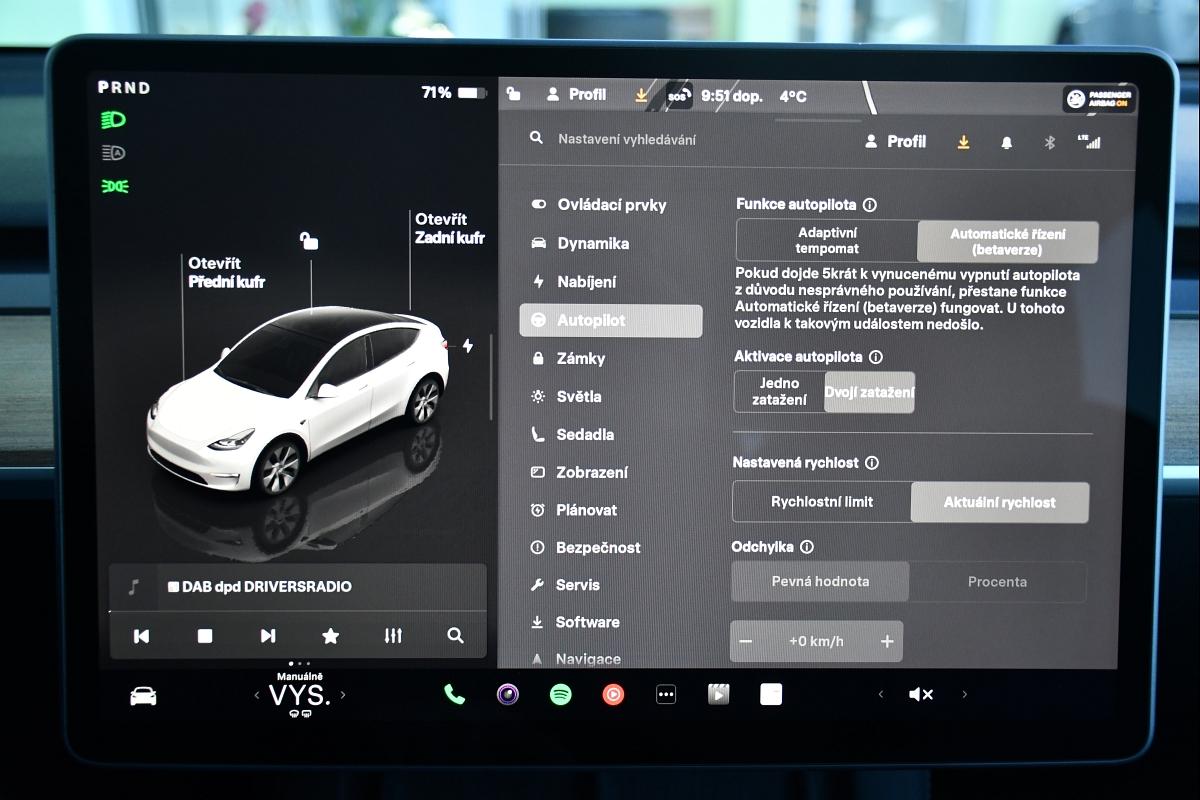Tap the car controls icon

tap(143, 696)
